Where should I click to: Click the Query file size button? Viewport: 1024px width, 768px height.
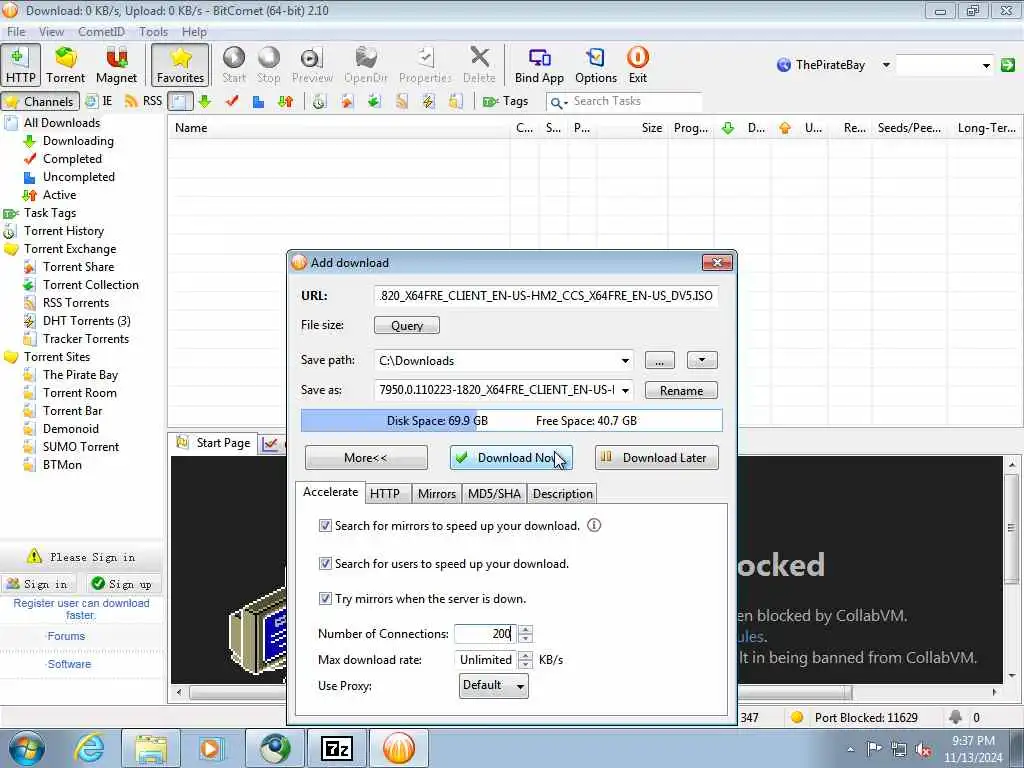(407, 325)
